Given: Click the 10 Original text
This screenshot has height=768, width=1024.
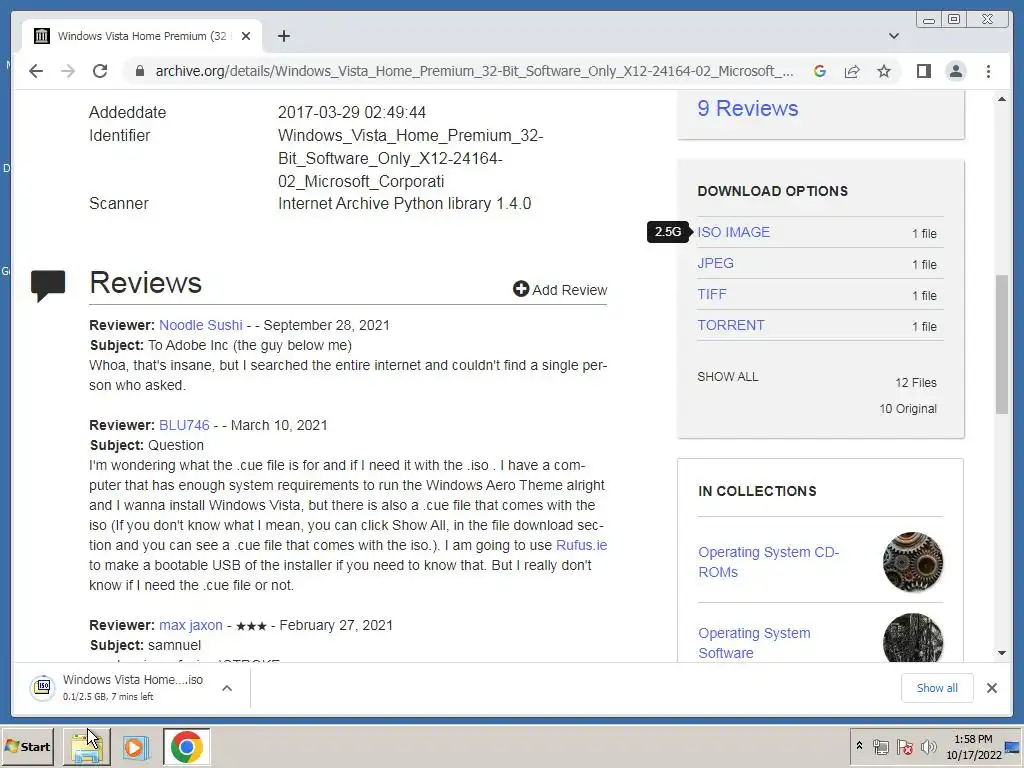Looking at the screenshot, I should tap(908, 409).
